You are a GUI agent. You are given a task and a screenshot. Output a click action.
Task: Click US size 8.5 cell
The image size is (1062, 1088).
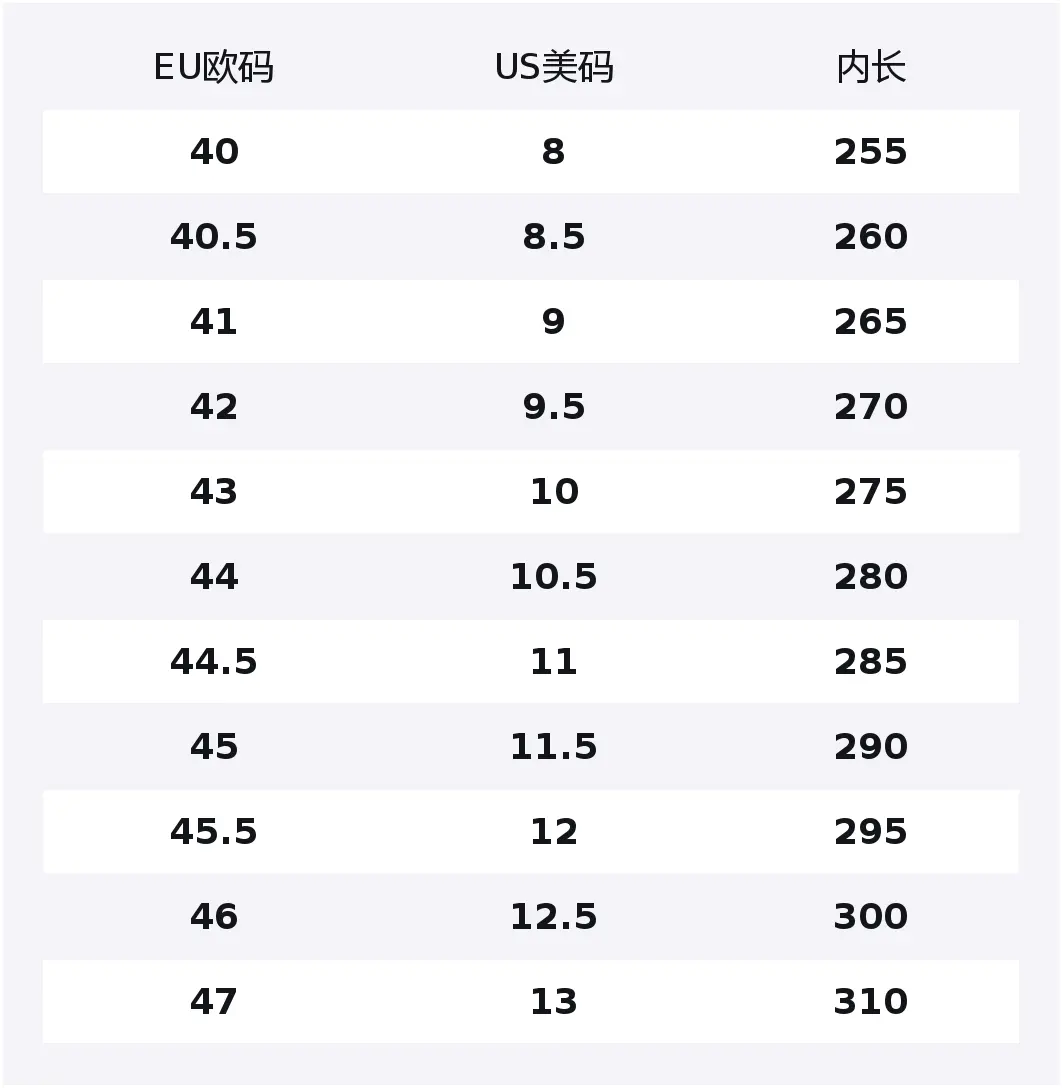click(554, 237)
